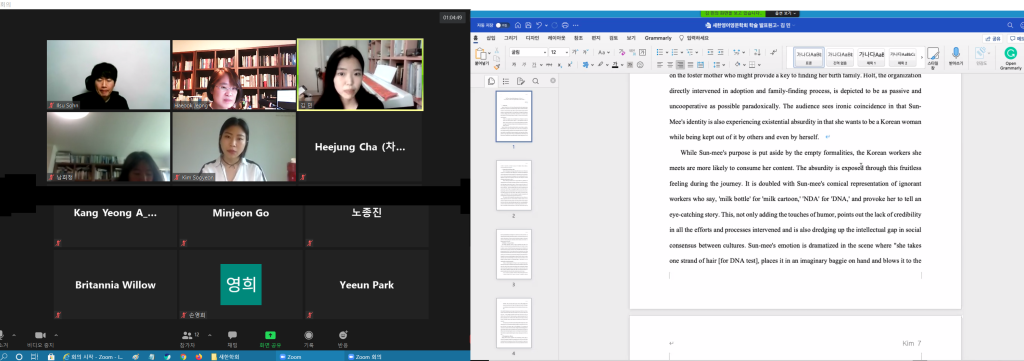
Task: Open the font name combo box
Action: pyautogui.click(x=528, y=52)
